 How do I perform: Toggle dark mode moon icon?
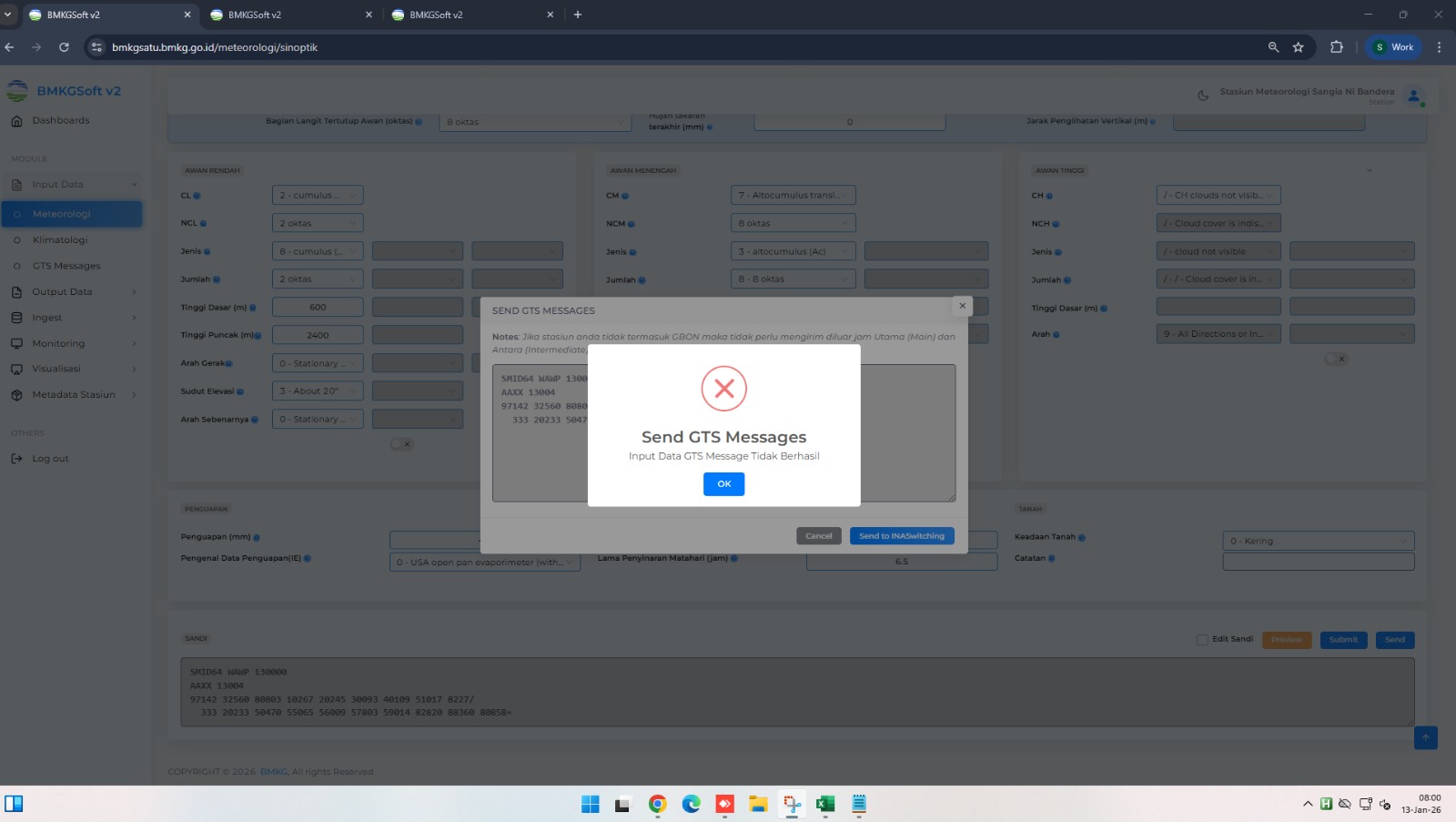(1202, 96)
